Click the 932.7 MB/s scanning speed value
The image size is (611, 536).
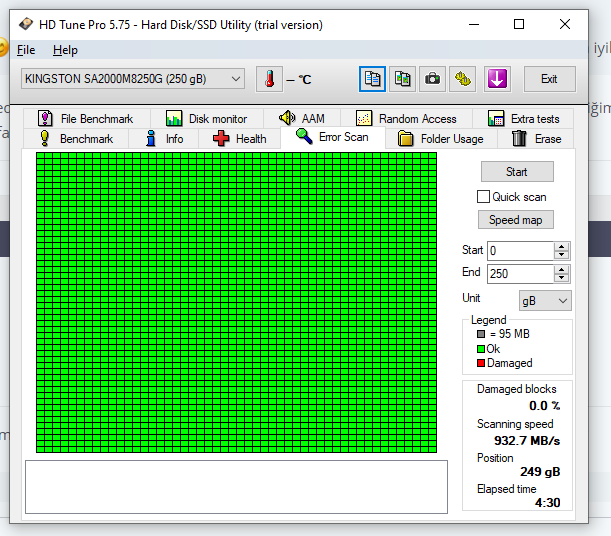tap(527, 441)
